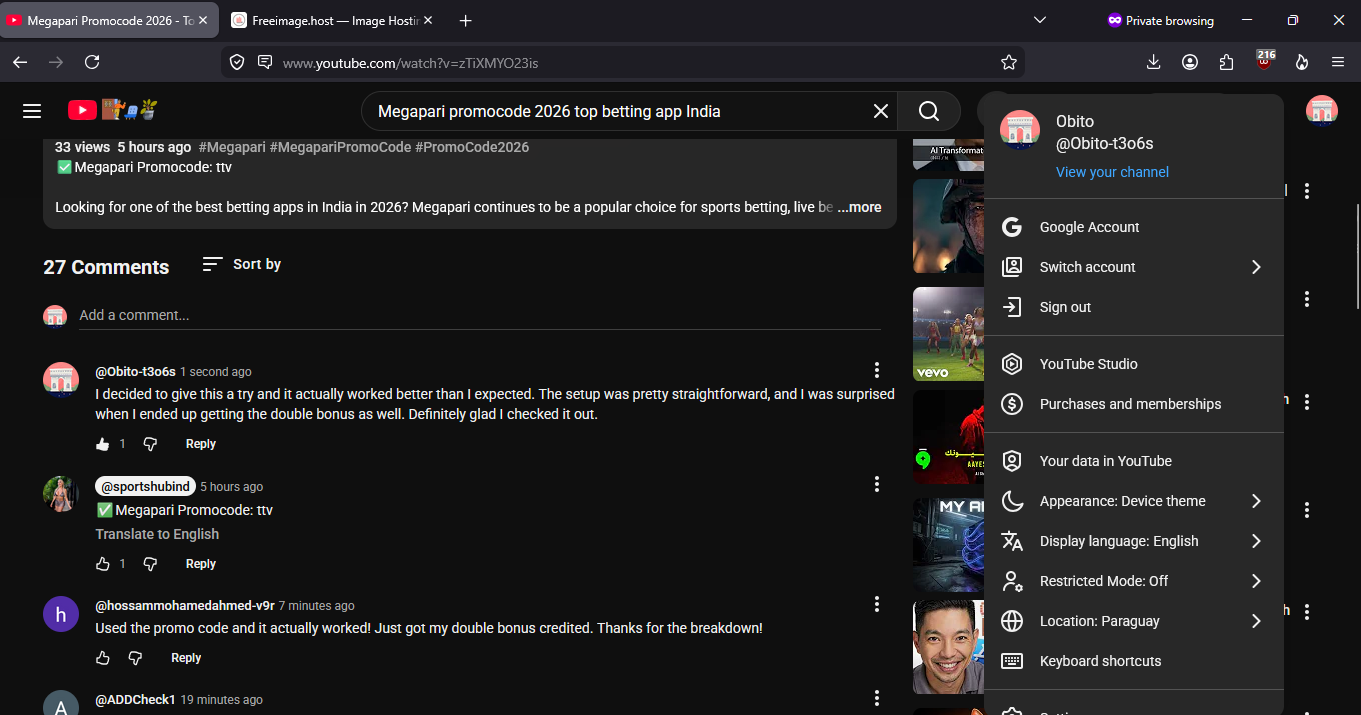Open the browser downloads panel

(x=1153, y=62)
